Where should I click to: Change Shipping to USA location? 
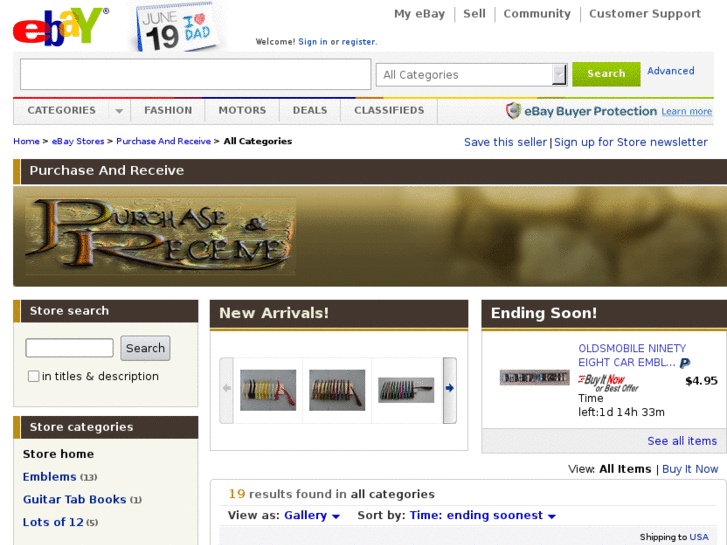click(x=699, y=537)
